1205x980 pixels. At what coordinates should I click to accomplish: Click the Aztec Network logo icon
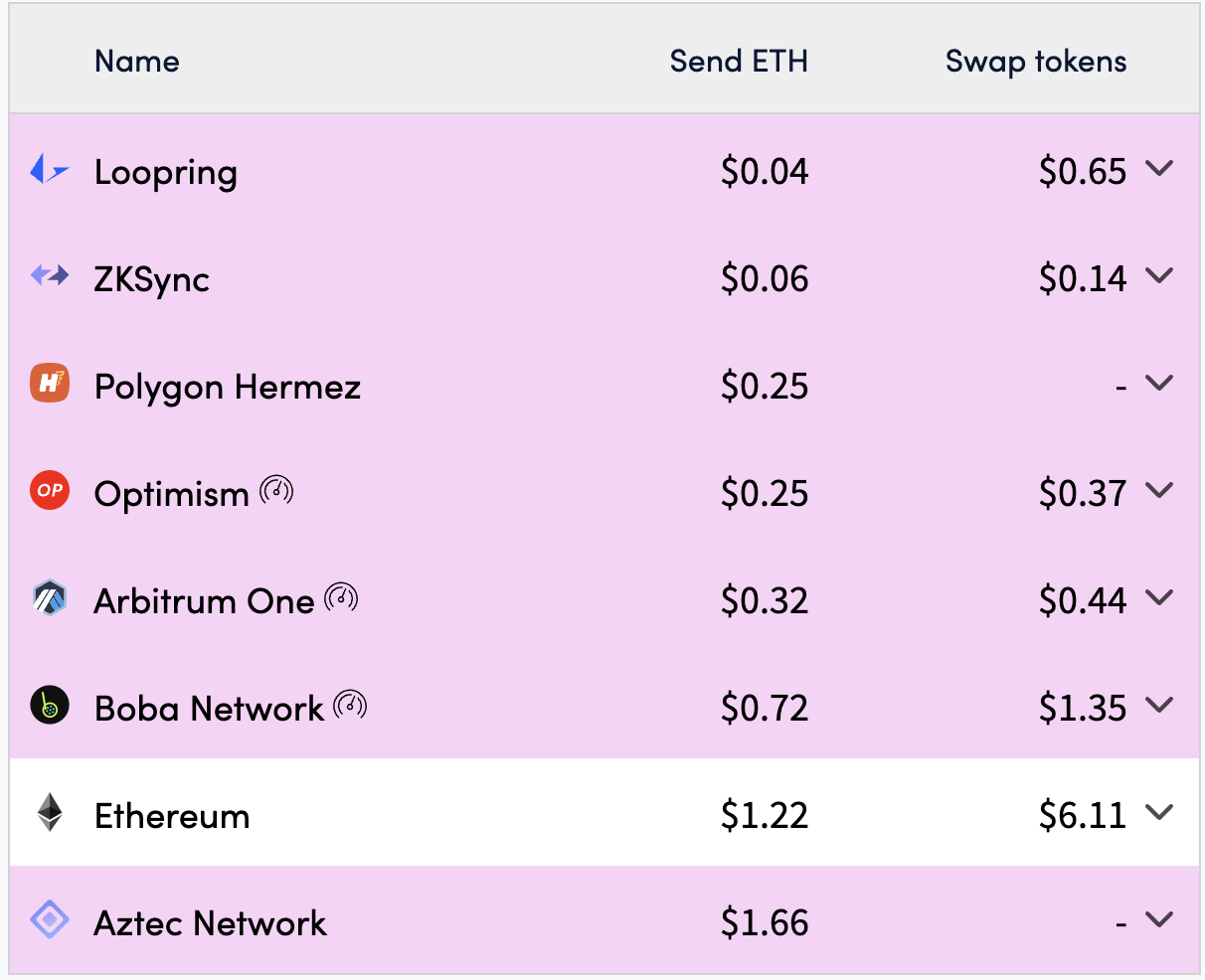(x=49, y=920)
